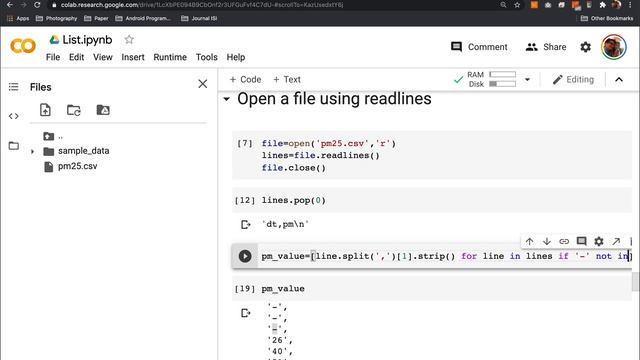Viewport: 640px width, 360px height.
Task: Click the browser back arrow
Action: pos(10,5)
